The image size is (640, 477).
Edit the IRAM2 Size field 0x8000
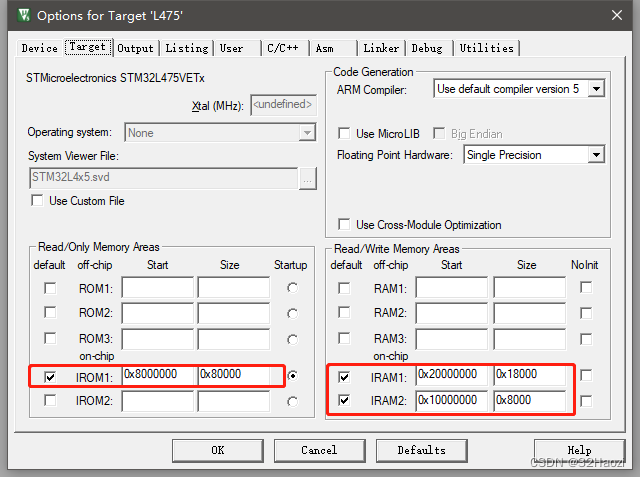click(x=529, y=401)
